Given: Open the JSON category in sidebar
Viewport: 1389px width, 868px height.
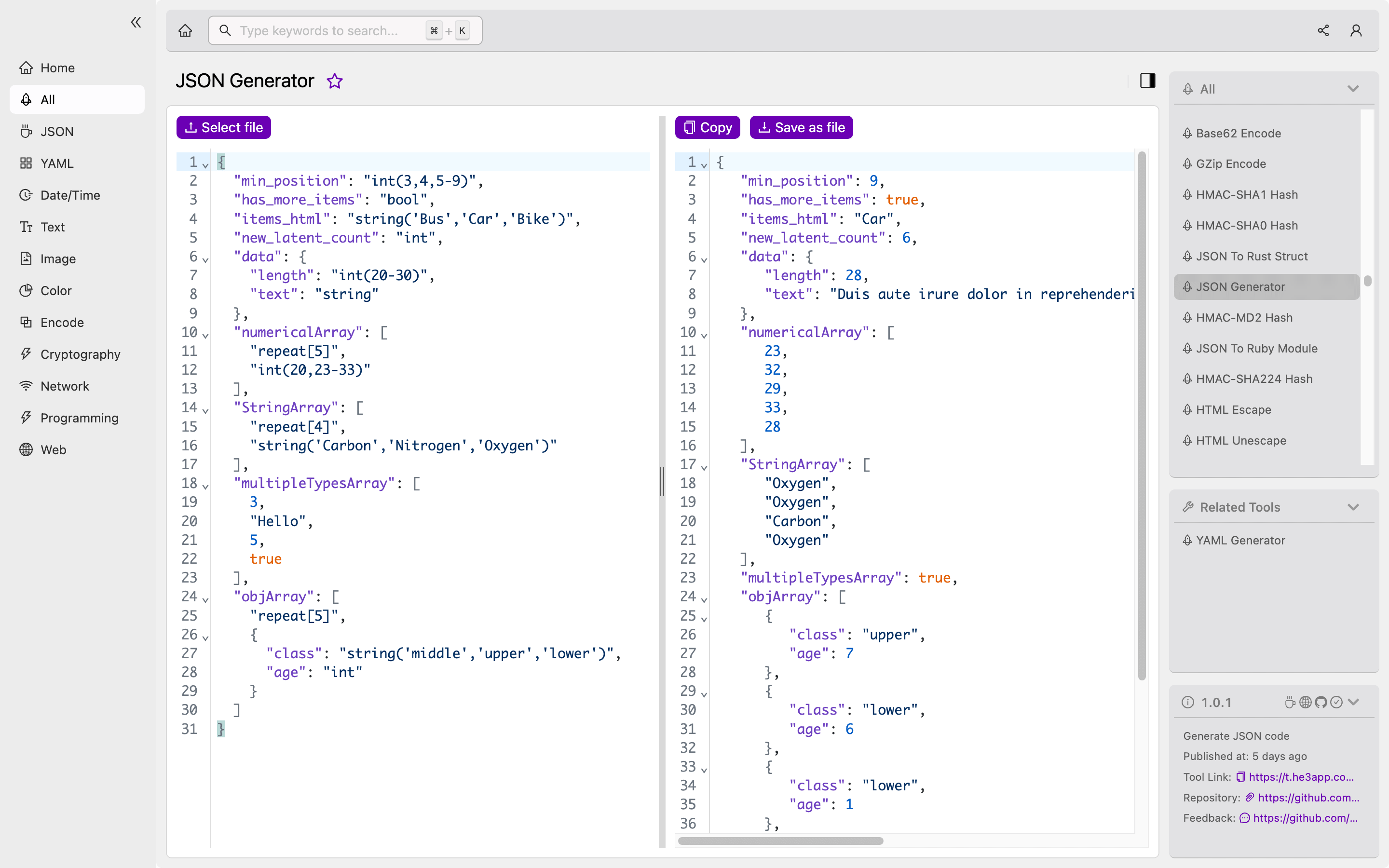Looking at the screenshot, I should [77, 132].
